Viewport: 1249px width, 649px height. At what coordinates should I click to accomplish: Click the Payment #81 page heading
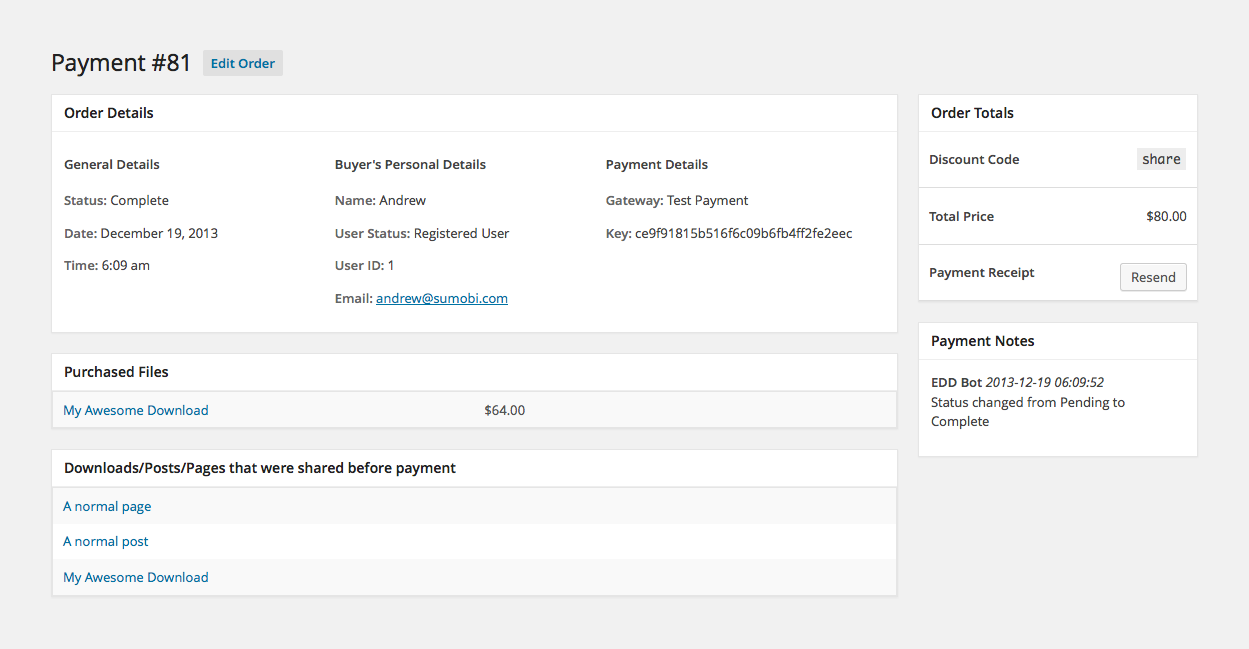click(x=121, y=63)
